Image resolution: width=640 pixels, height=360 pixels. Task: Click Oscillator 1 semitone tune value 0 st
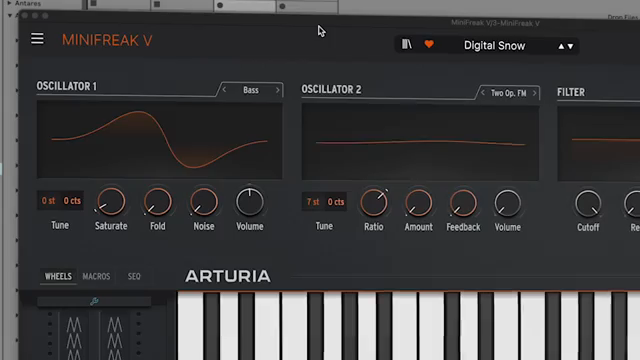(x=49, y=200)
